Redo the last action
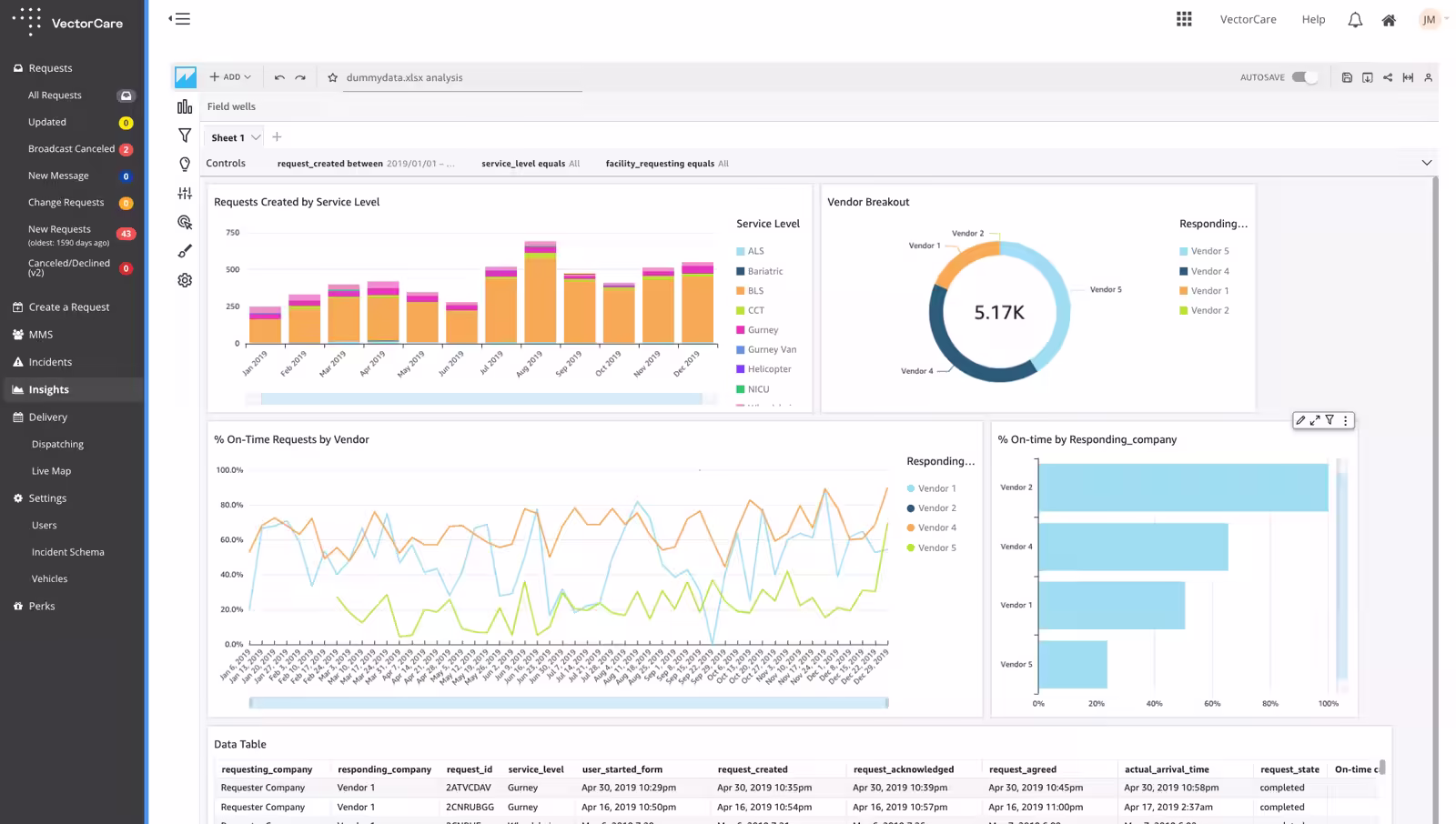The height and width of the screenshot is (824, 1456). [300, 77]
